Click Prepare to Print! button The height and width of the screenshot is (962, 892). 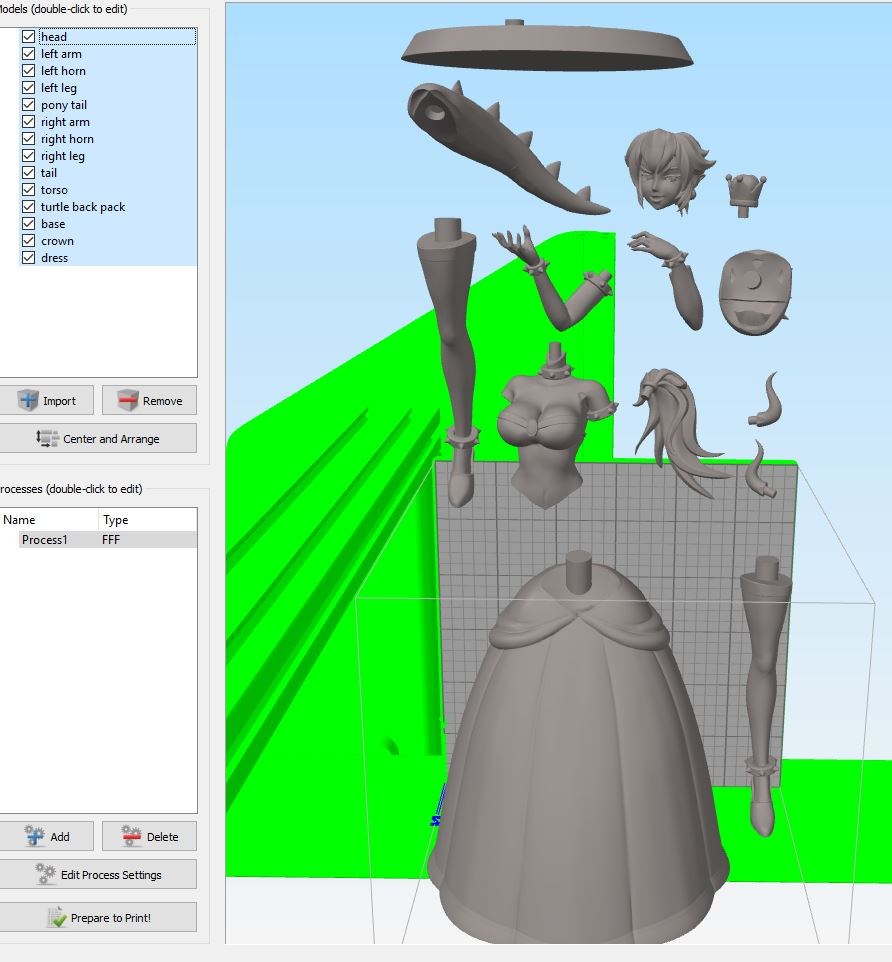pyautogui.click(x=98, y=917)
